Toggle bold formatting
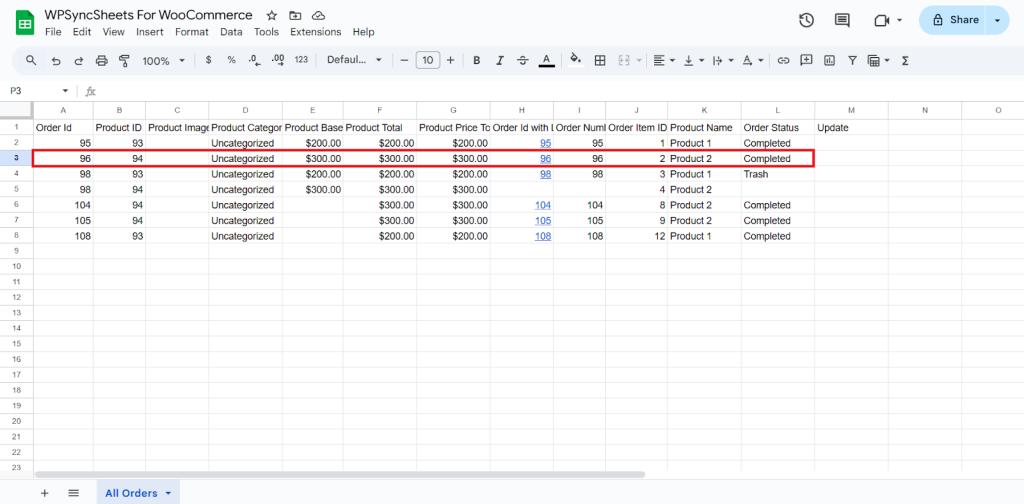The width and height of the screenshot is (1024, 504). [477, 60]
